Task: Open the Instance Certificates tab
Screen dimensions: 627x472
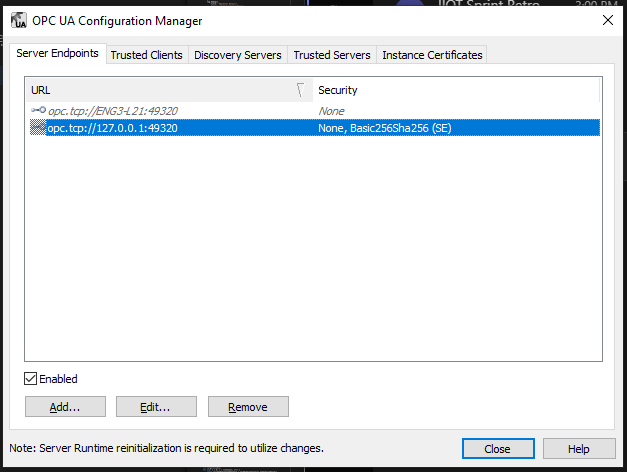Action: coord(432,55)
